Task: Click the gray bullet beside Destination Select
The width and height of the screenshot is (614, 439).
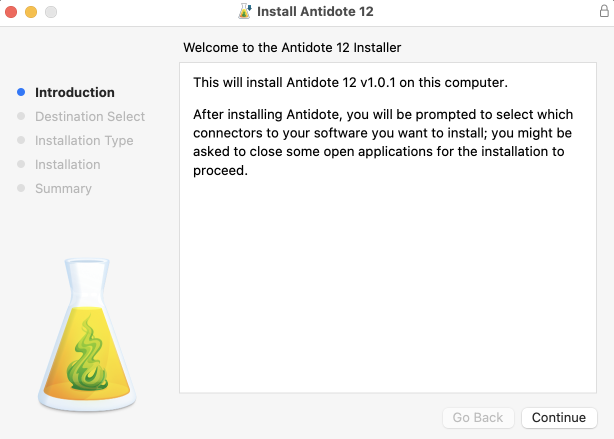Action: click(21, 116)
